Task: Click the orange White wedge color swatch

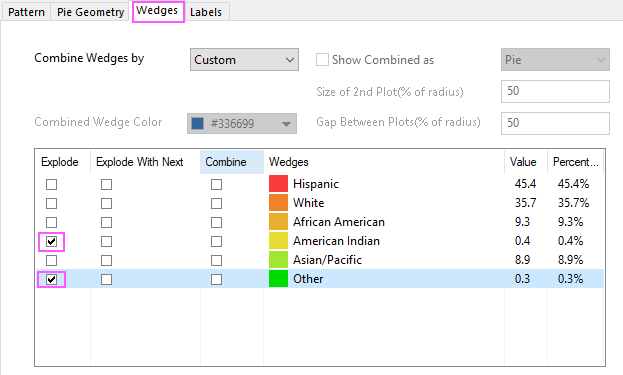Action: pos(278,203)
